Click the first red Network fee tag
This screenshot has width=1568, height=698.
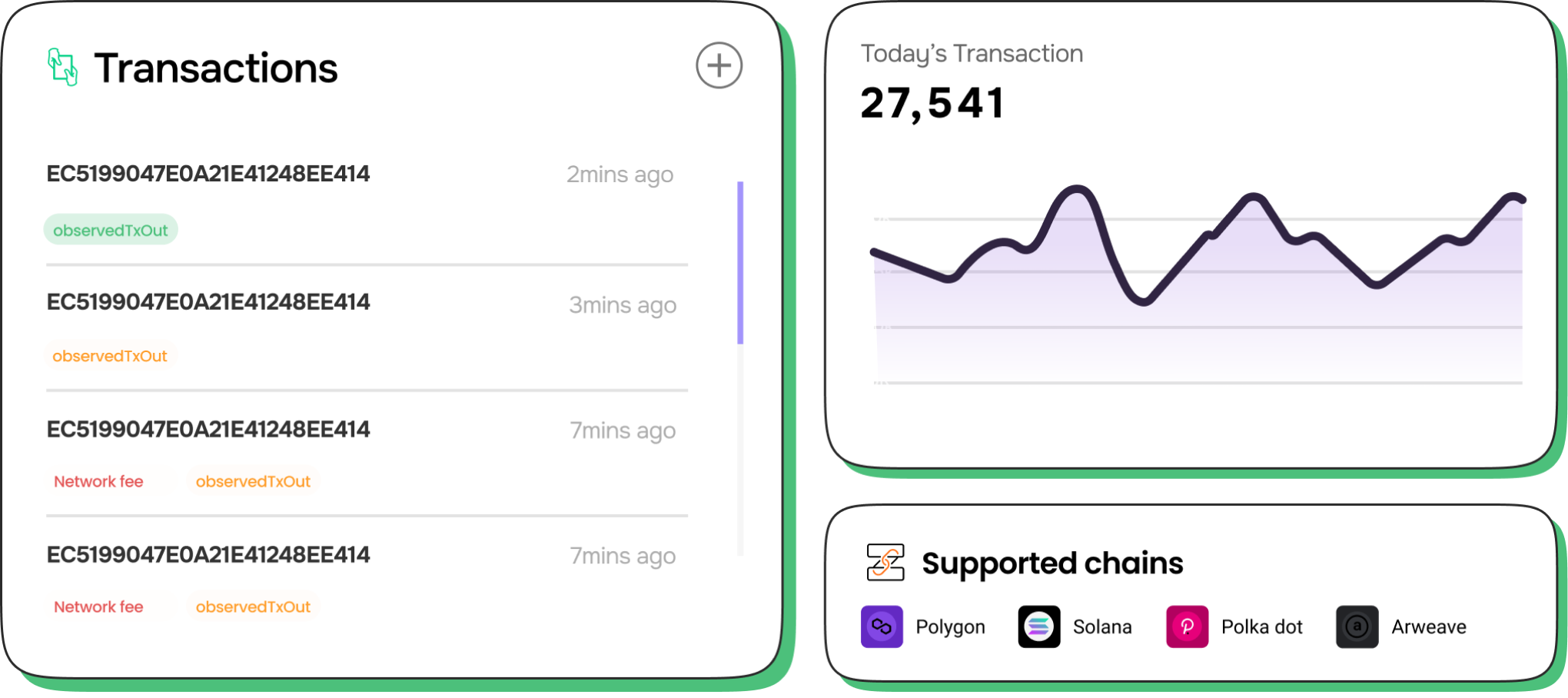98,481
